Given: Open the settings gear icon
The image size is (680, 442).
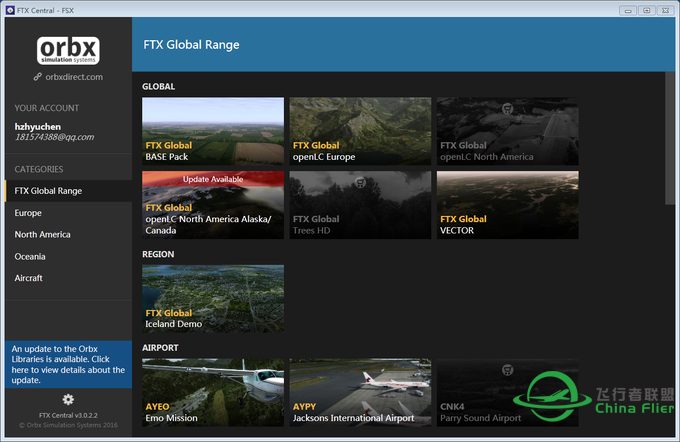Looking at the screenshot, I should point(68,399).
